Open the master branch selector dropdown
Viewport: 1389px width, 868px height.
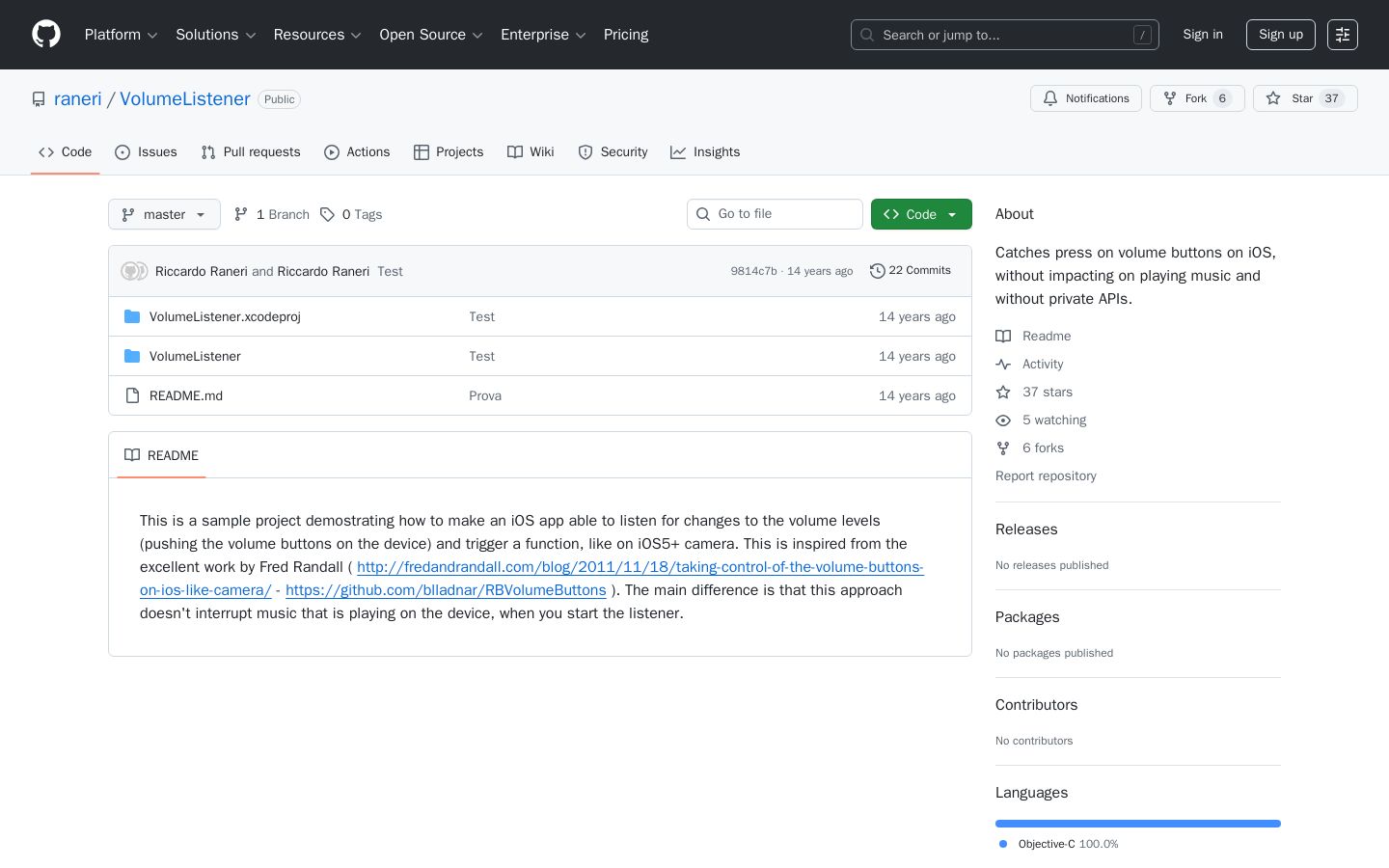164,214
